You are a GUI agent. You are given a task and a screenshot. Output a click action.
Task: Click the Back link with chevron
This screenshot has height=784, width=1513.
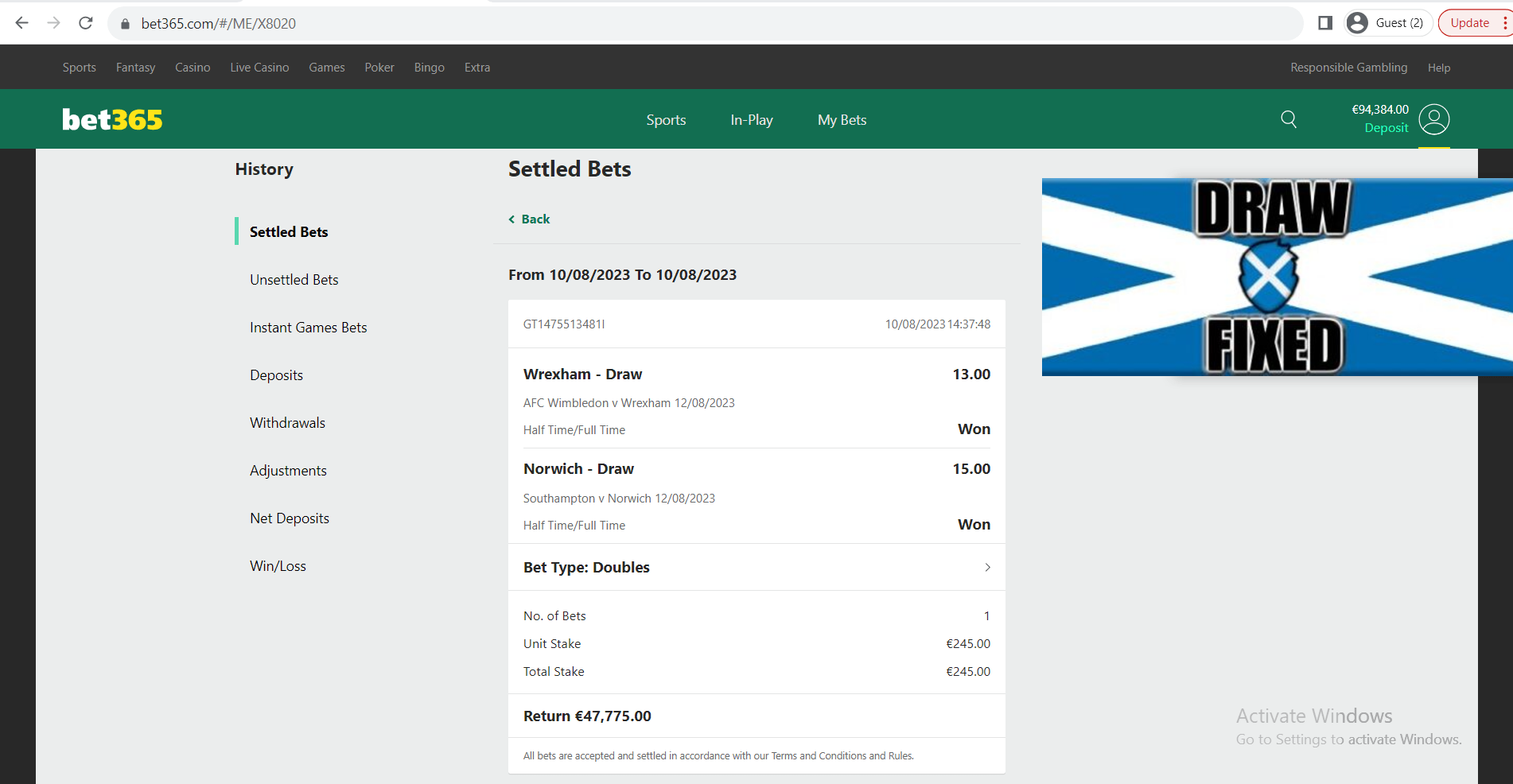tap(529, 219)
